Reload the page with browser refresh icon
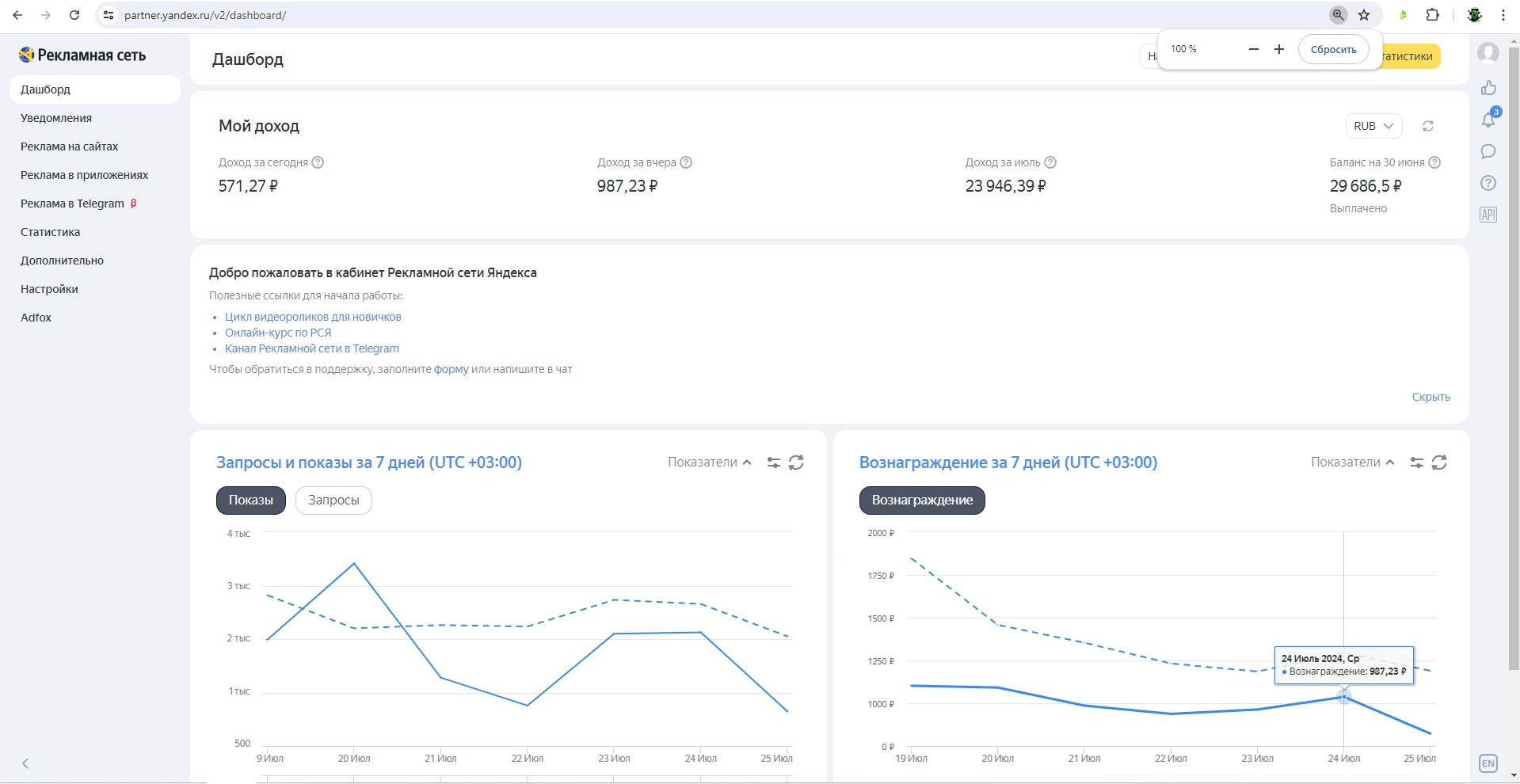Image resolution: width=1520 pixels, height=784 pixels. [74, 15]
